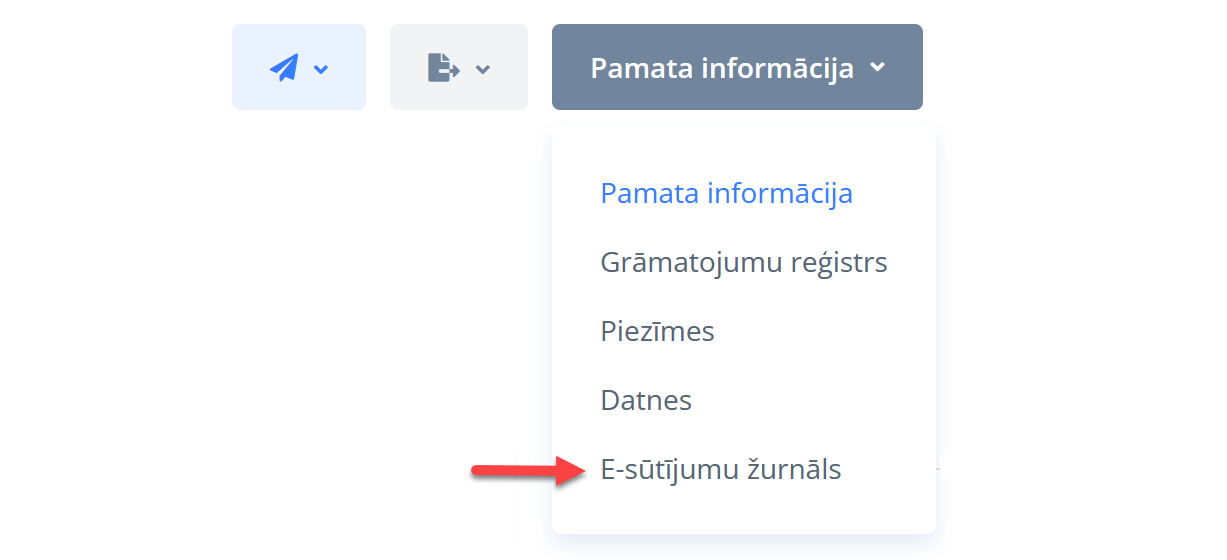The width and height of the screenshot is (1227, 560).
Task: Select the highlighted Pamata informācija menu entry
Action: click(726, 193)
